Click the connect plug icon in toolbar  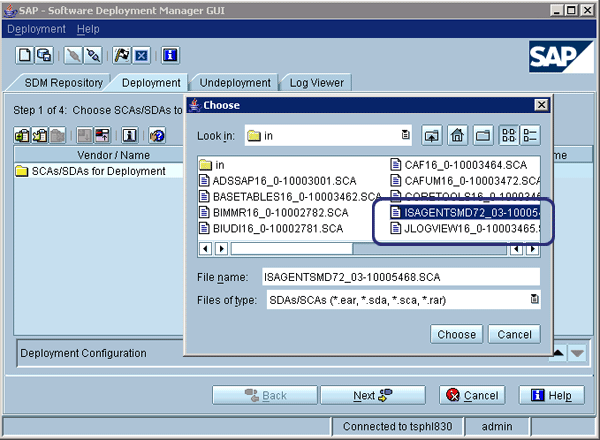74,55
